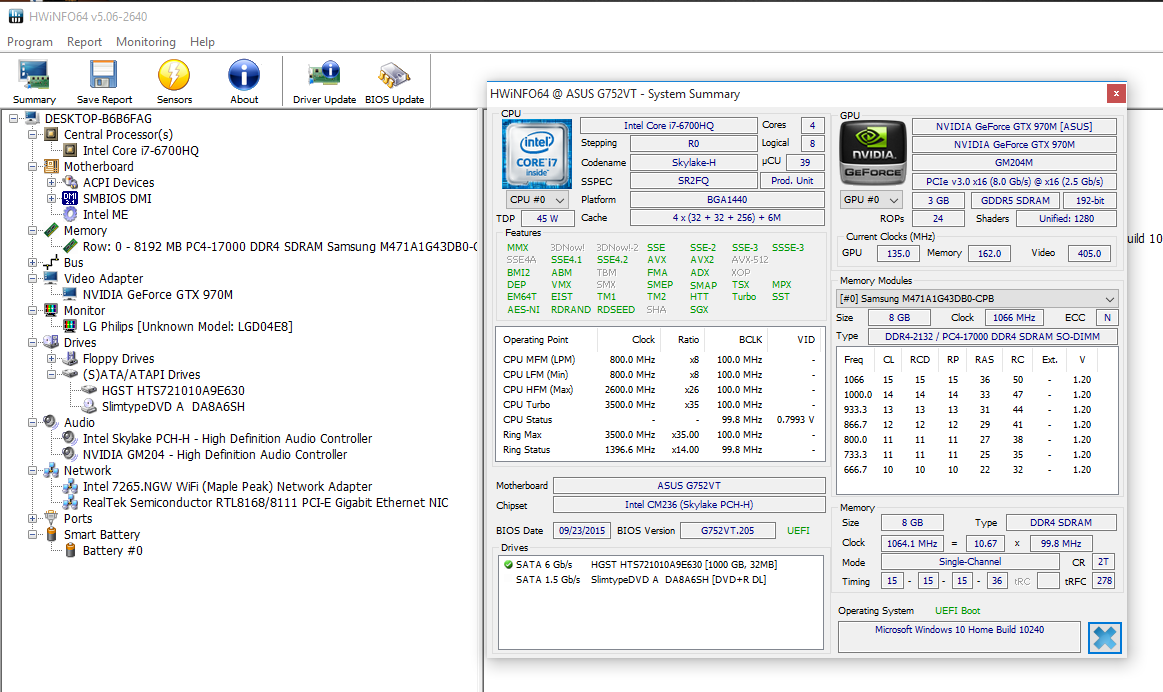Click the blue X close icon at bottom of summary

pos(1104,638)
